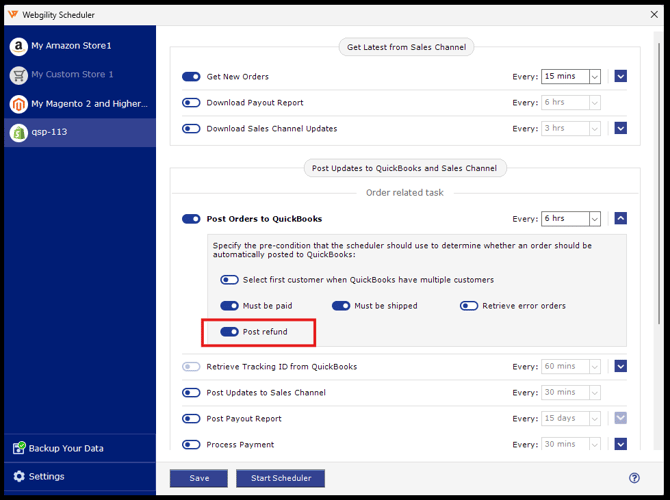Open help via question mark icon
This screenshot has width=670, height=500.
tap(634, 478)
